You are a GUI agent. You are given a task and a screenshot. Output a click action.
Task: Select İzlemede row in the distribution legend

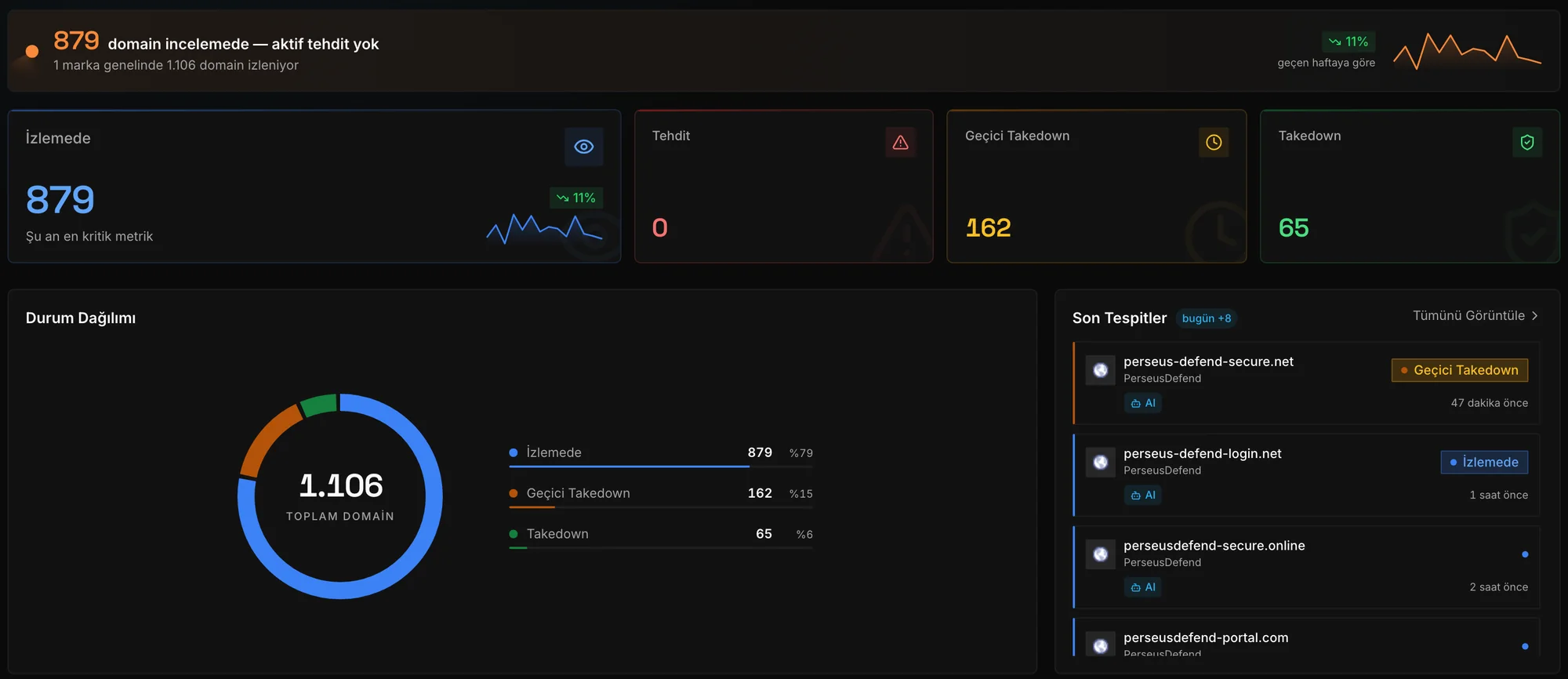point(661,454)
